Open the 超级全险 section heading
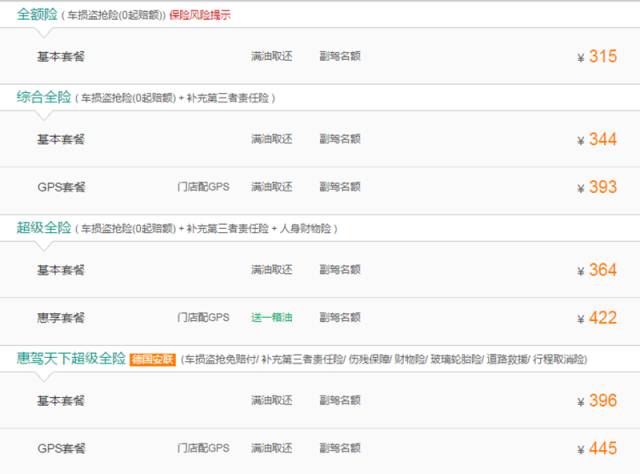The height and width of the screenshot is (474, 640). [x=44, y=227]
